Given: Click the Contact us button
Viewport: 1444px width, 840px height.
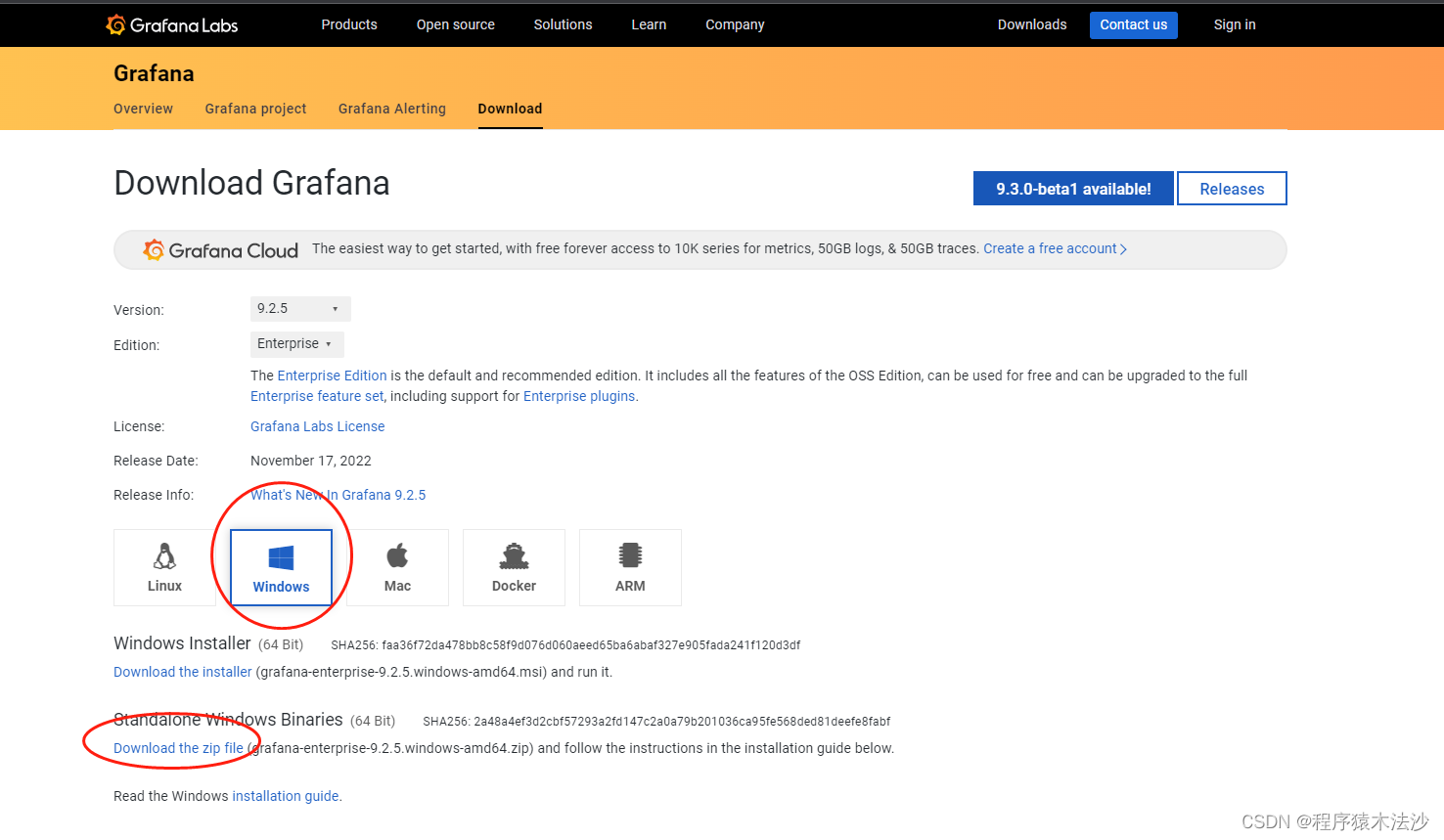Looking at the screenshot, I should coord(1134,25).
